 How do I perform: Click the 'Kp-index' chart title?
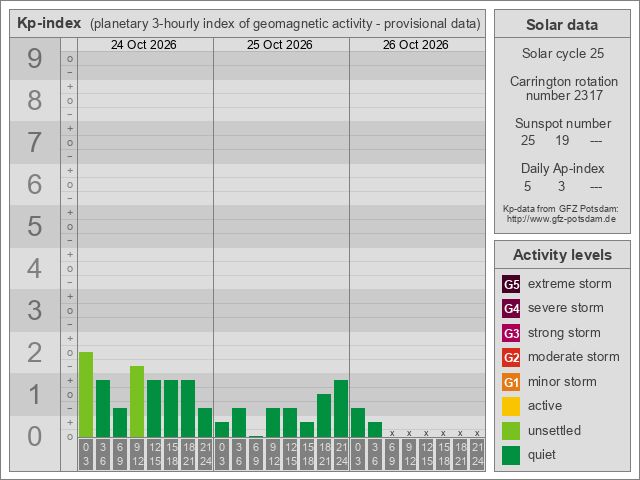pyautogui.click(x=49, y=23)
